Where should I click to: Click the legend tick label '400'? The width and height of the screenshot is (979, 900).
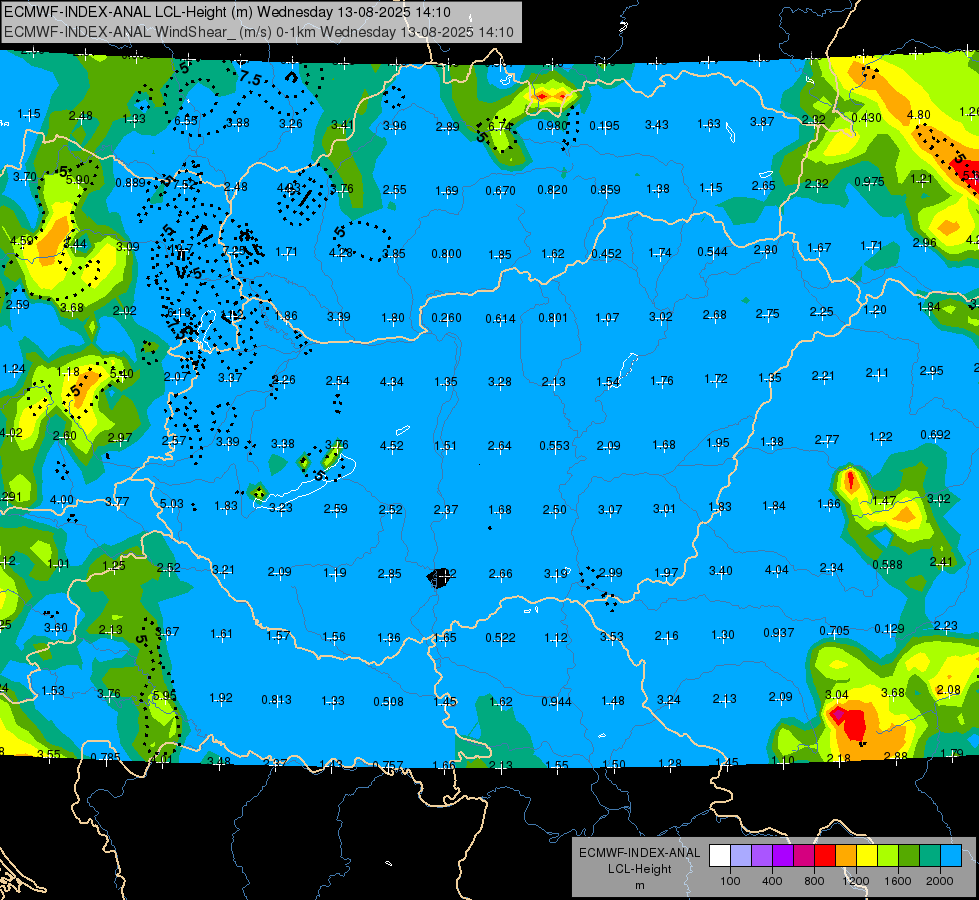point(772,881)
